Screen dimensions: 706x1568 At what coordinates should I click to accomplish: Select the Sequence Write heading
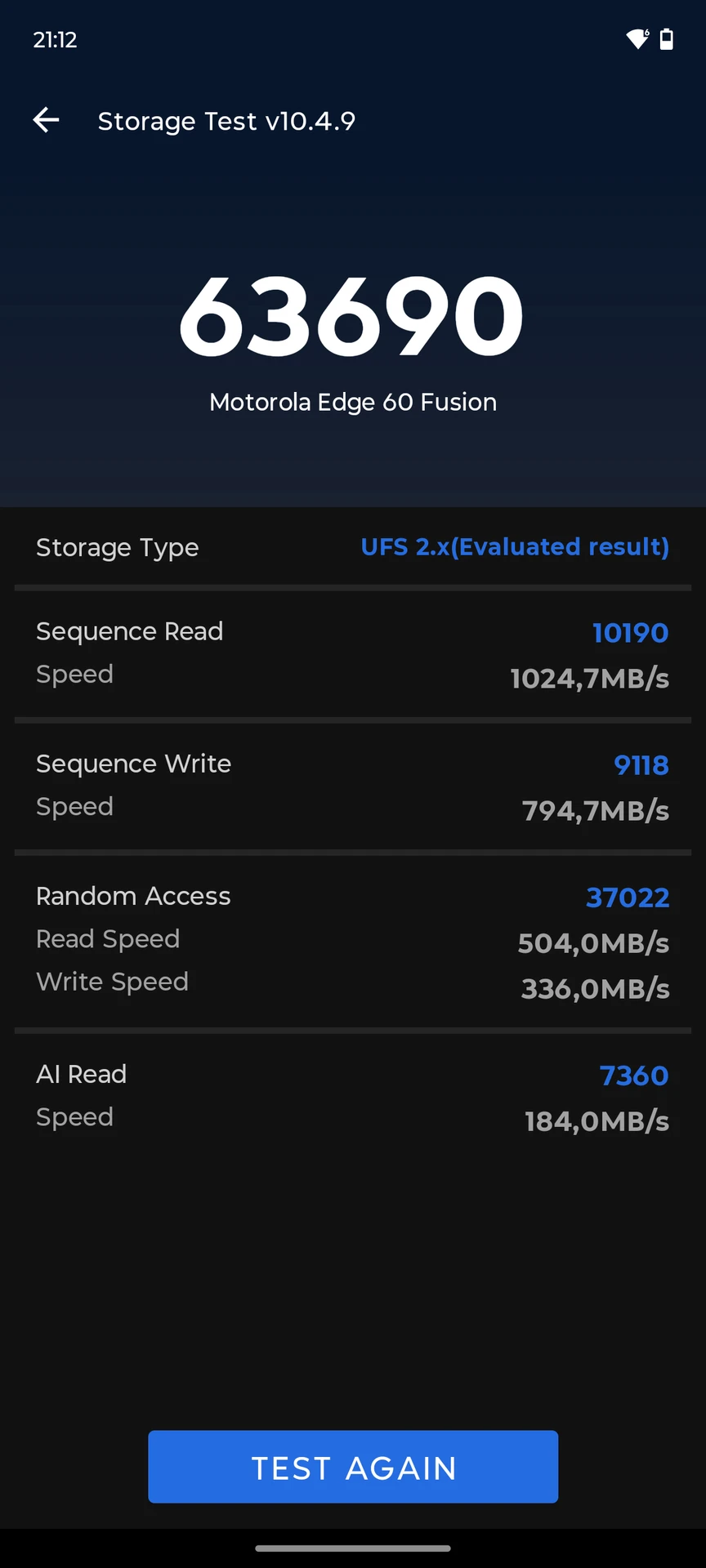click(x=134, y=764)
